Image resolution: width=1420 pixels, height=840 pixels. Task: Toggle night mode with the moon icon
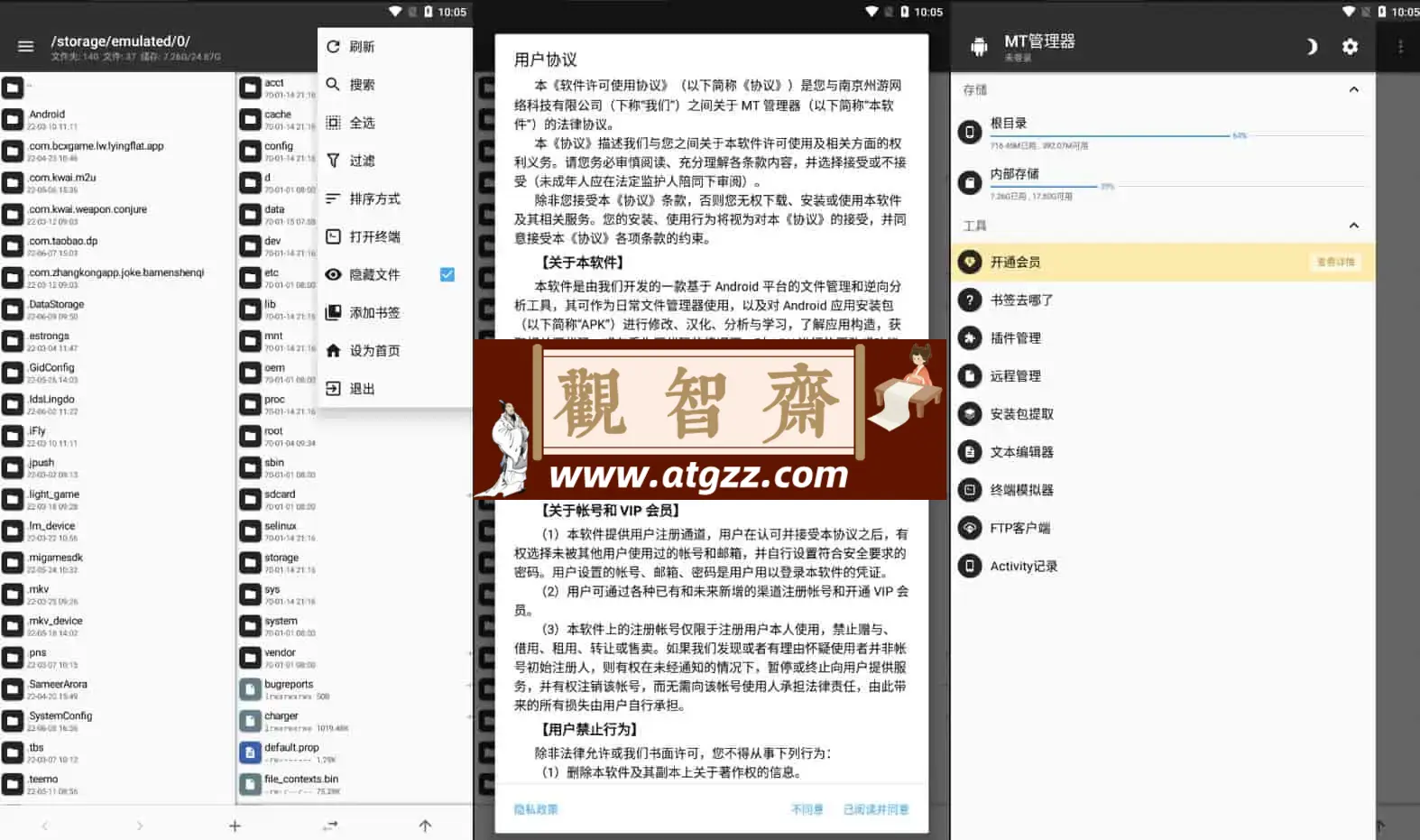click(1311, 46)
